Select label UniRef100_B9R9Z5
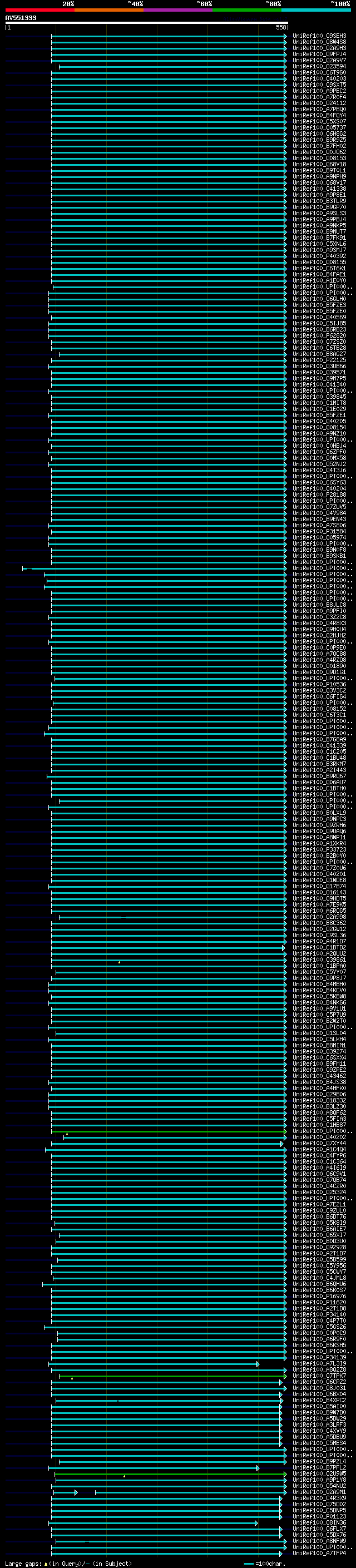 (319, 140)
